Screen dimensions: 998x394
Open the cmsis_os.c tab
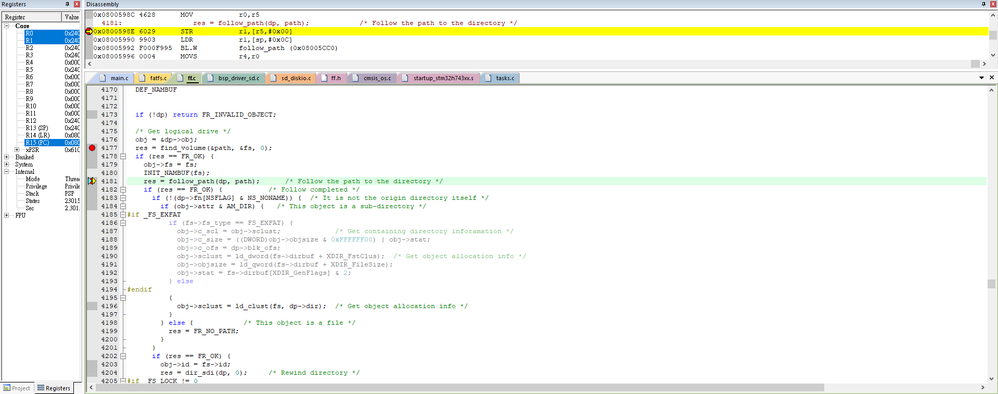372,78
